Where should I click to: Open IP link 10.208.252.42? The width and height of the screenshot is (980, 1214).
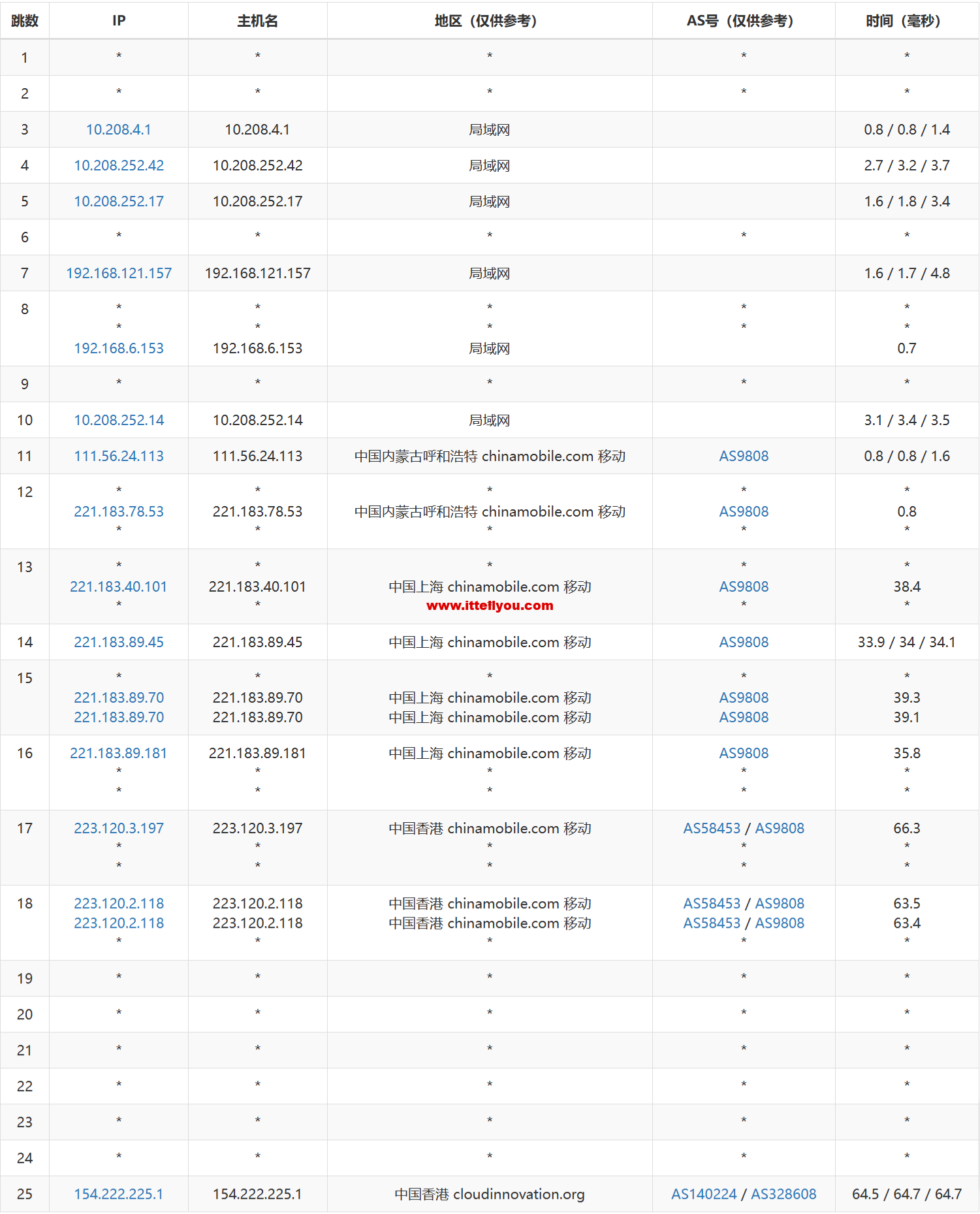[119, 165]
